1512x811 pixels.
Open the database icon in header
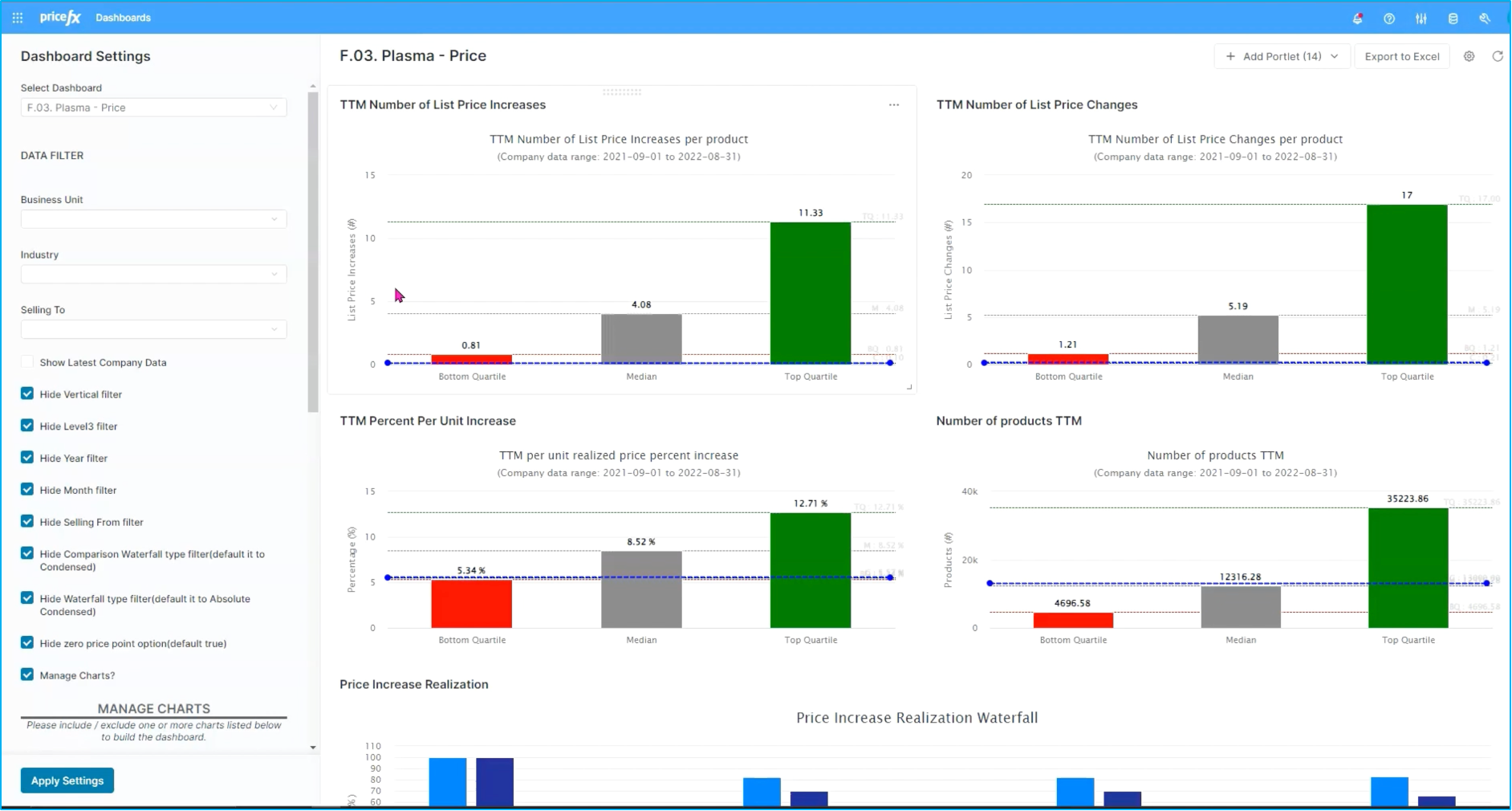point(1453,18)
